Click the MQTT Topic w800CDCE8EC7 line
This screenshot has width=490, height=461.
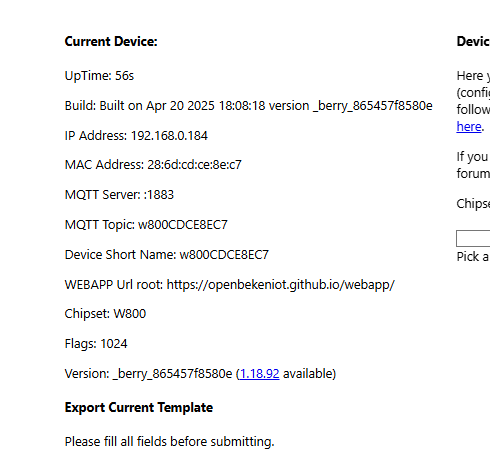(x=146, y=225)
